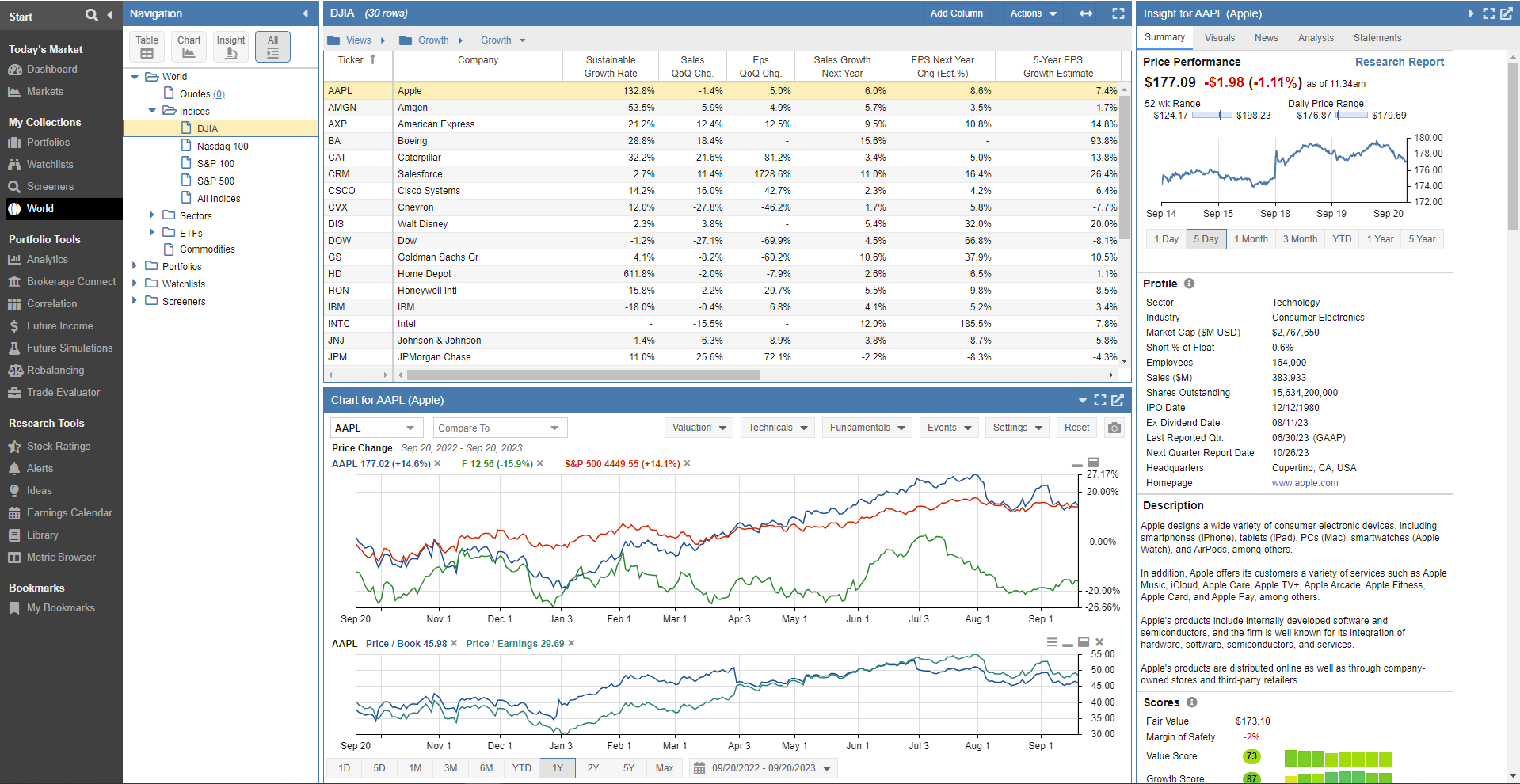
Task: Set the chart range to 5Y
Action: [629, 768]
